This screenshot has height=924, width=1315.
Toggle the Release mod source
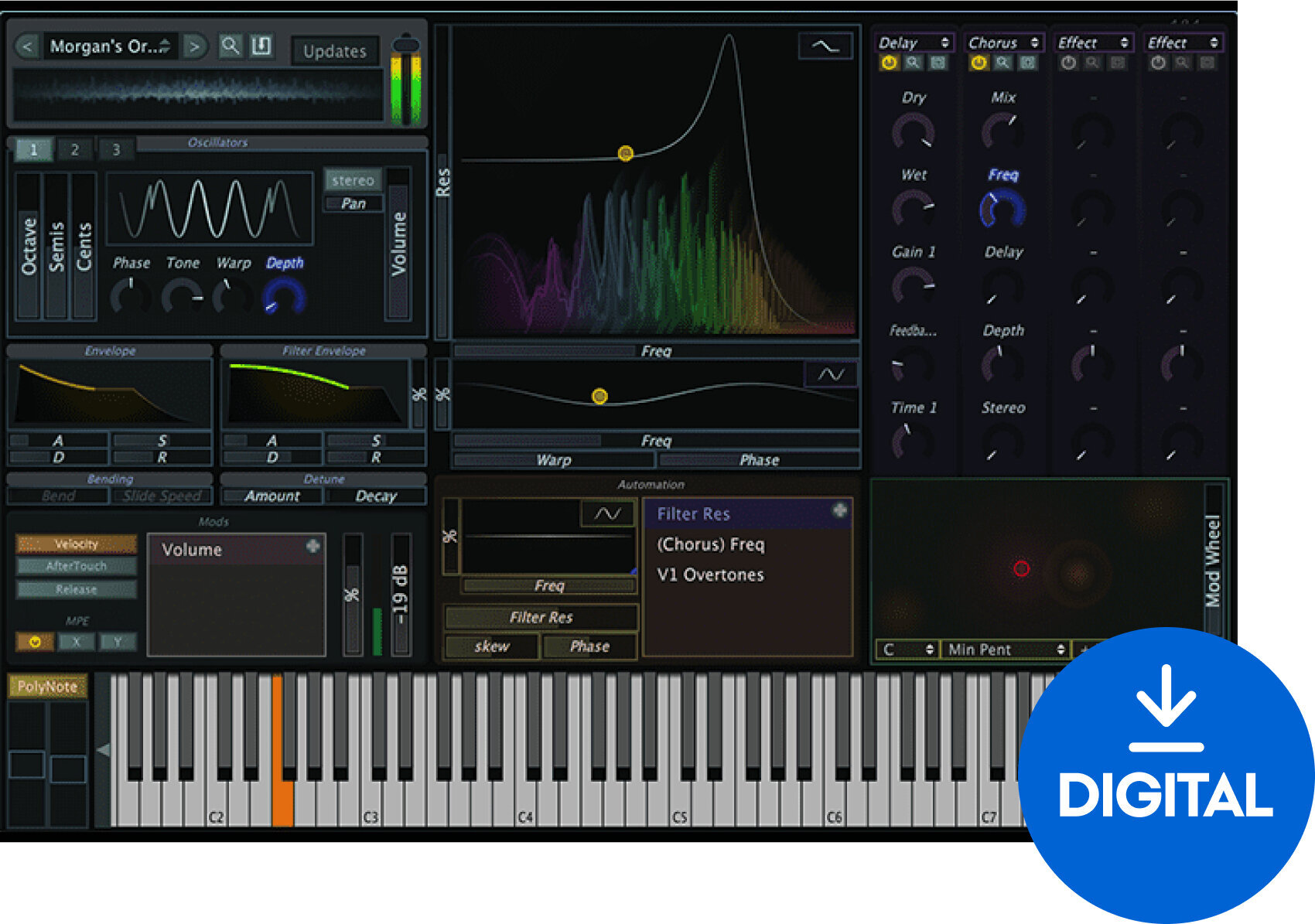coord(77,590)
